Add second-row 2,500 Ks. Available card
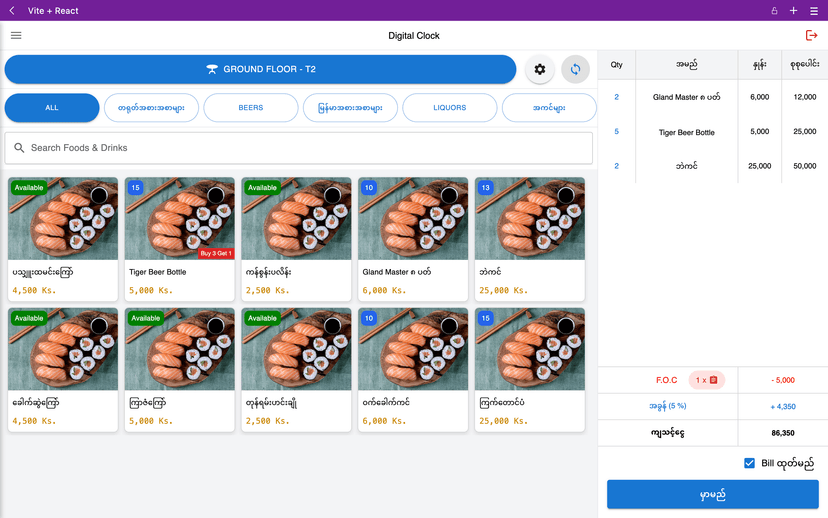Screen dimensions: 828x518 coord(296,370)
